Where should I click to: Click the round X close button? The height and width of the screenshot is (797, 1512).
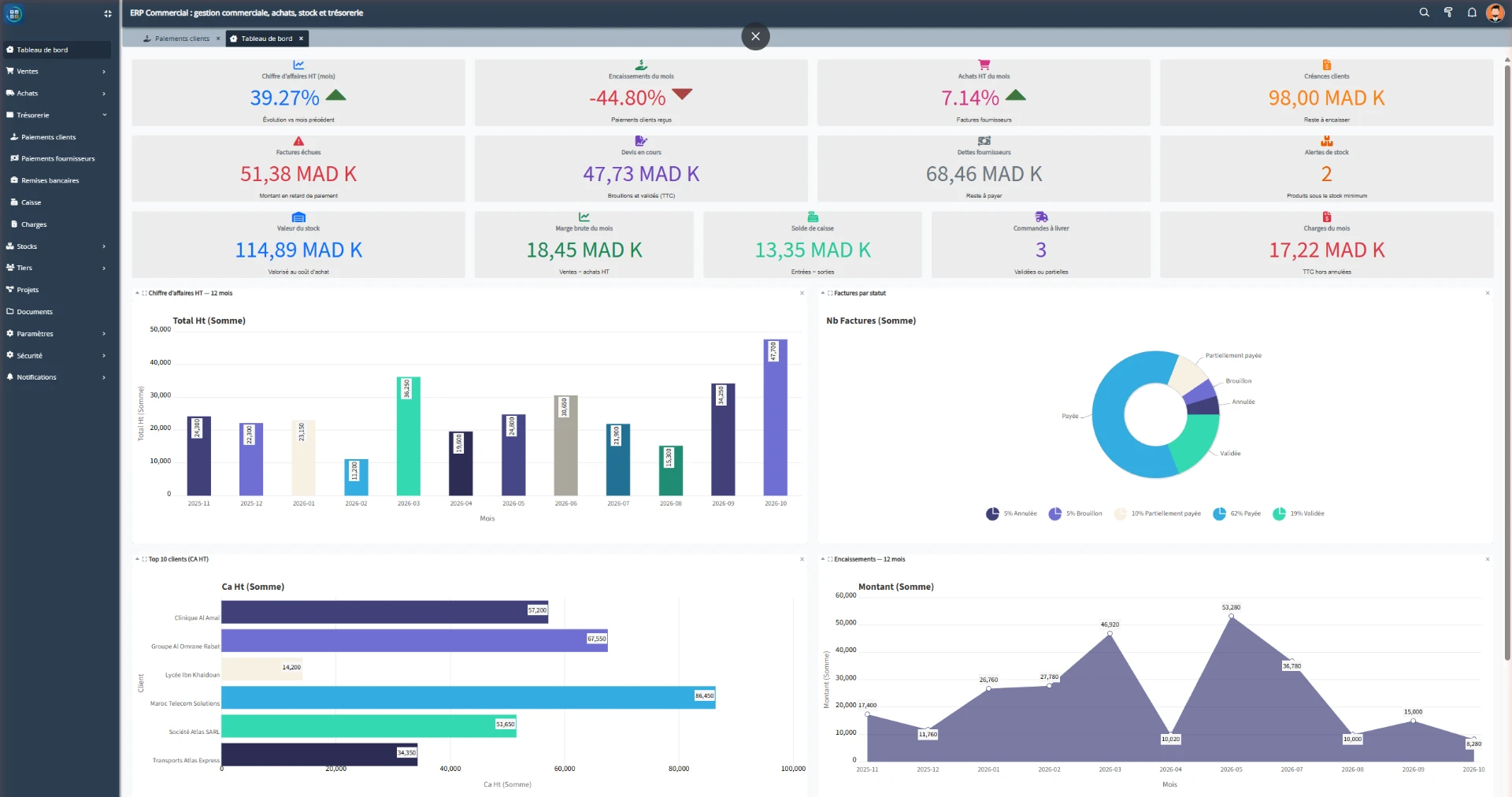click(755, 36)
